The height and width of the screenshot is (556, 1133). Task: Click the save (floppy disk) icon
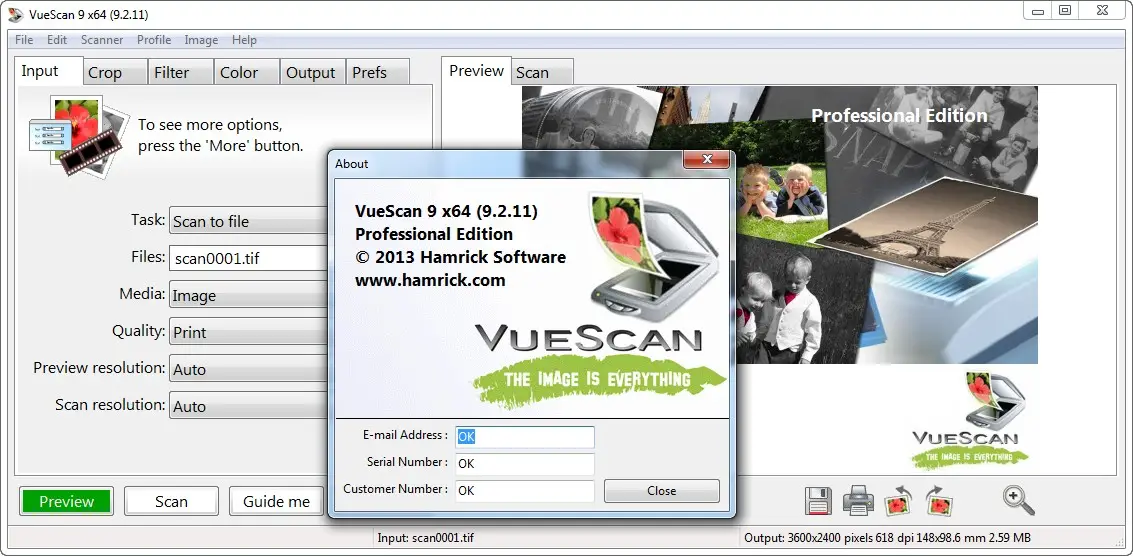click(x=818, y=501)
